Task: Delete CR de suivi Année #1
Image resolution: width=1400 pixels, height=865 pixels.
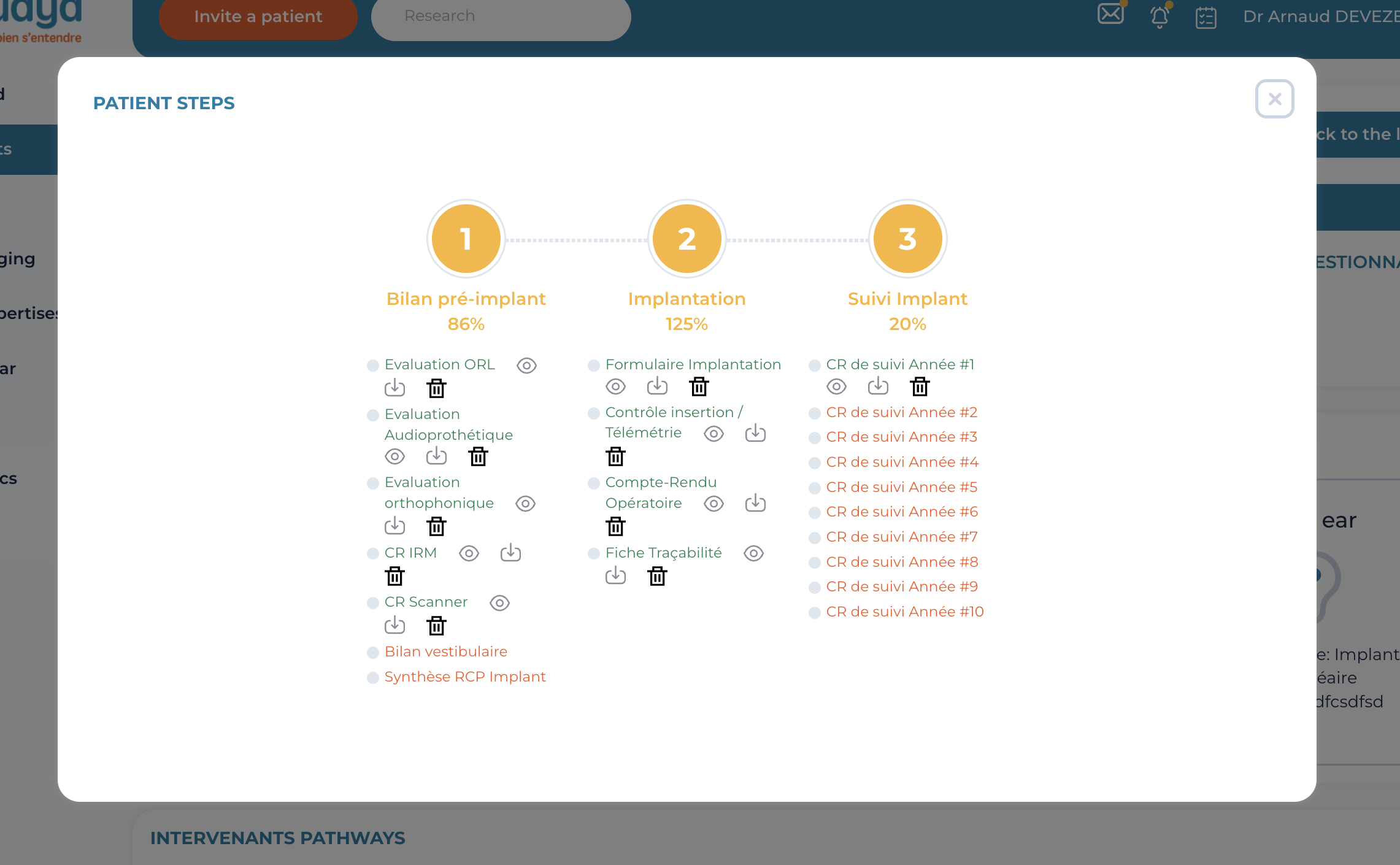Action: click(919, 386)
